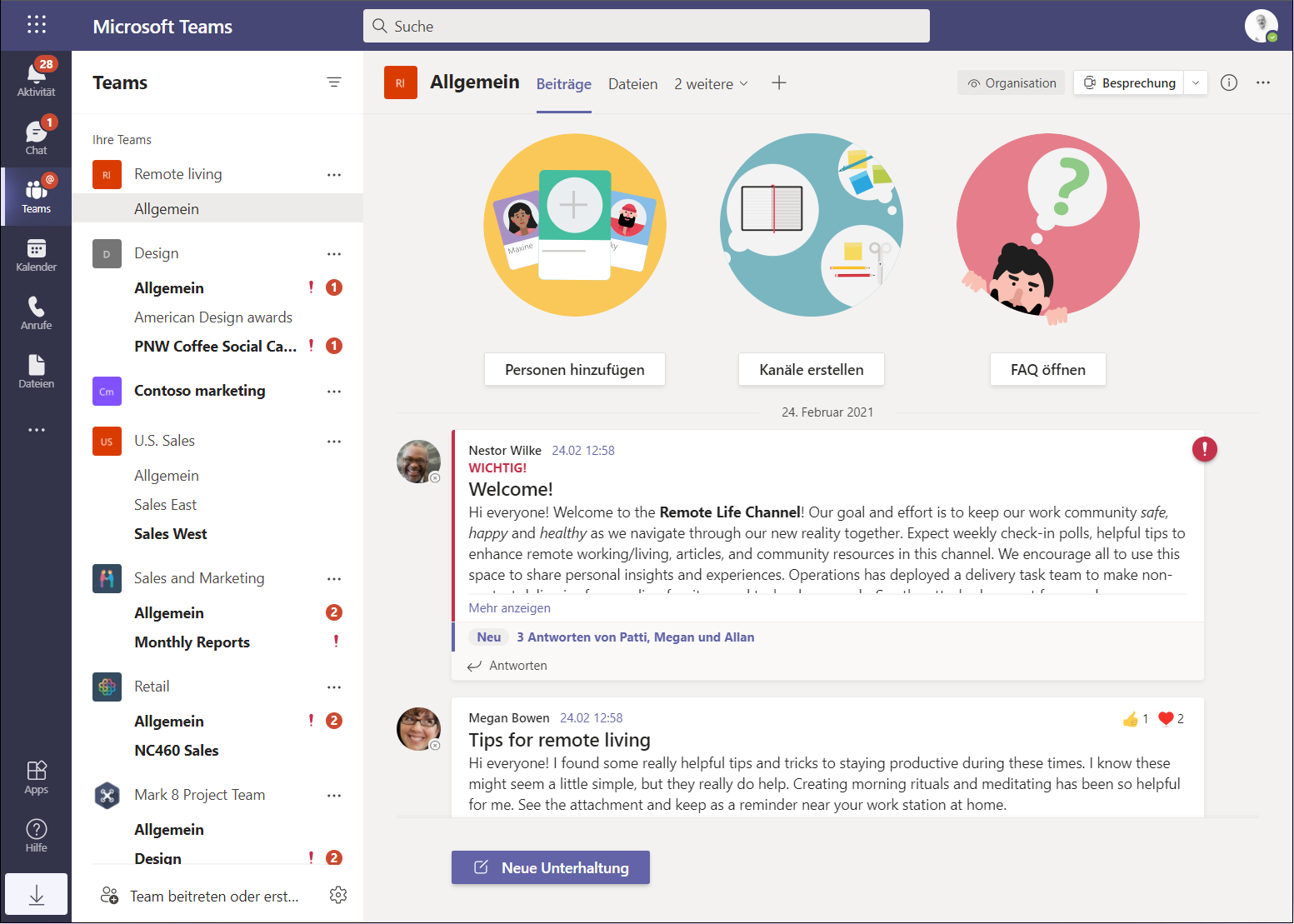Open Anrufe in the left rail
Screen dimensions: 1294x924
pyautogui.click(x=36, y=312)
